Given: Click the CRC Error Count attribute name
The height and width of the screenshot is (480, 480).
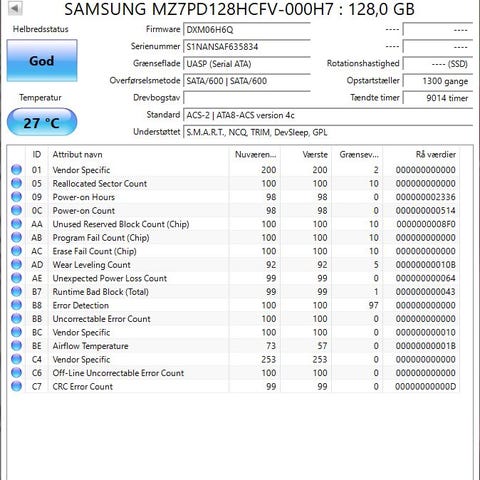Looking at the screenshot, I should 83,386.
